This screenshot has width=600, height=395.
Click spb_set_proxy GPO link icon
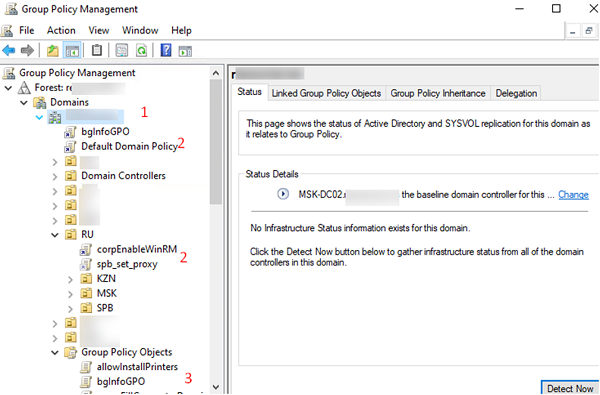pyautogui.click(x=85, y=264)
